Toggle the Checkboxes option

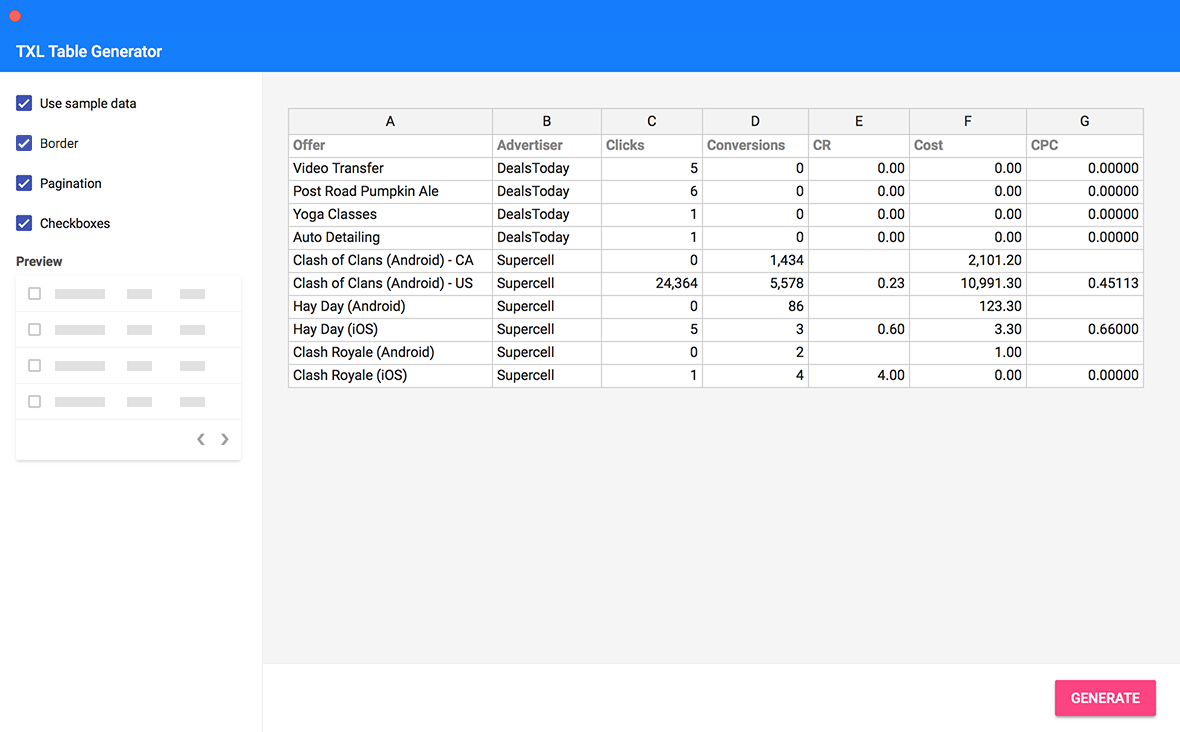click(x=24, y=223)
